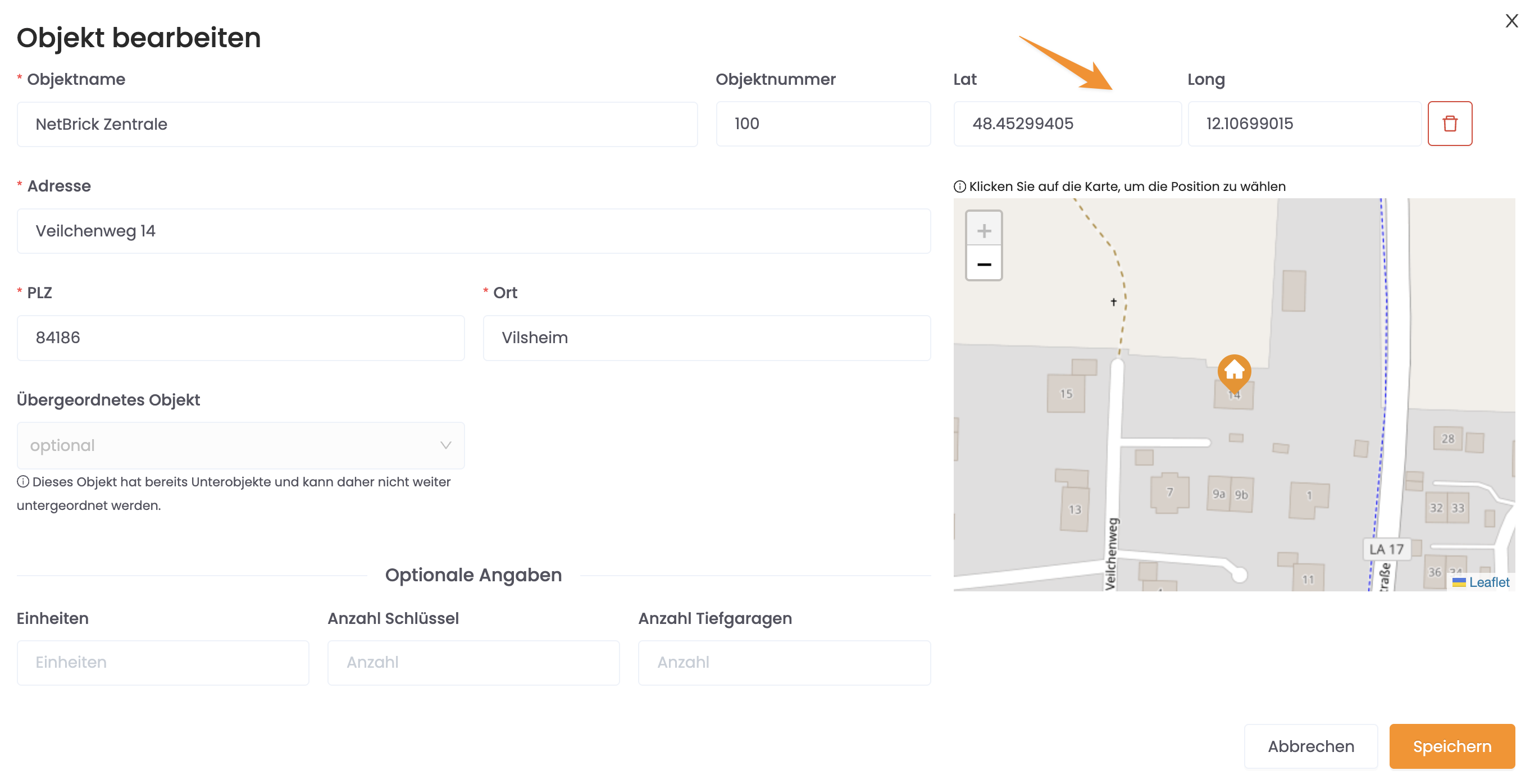Open the Leaflet attribution link
Viewport: 1530px width, 784px height.
(1488, 582)
